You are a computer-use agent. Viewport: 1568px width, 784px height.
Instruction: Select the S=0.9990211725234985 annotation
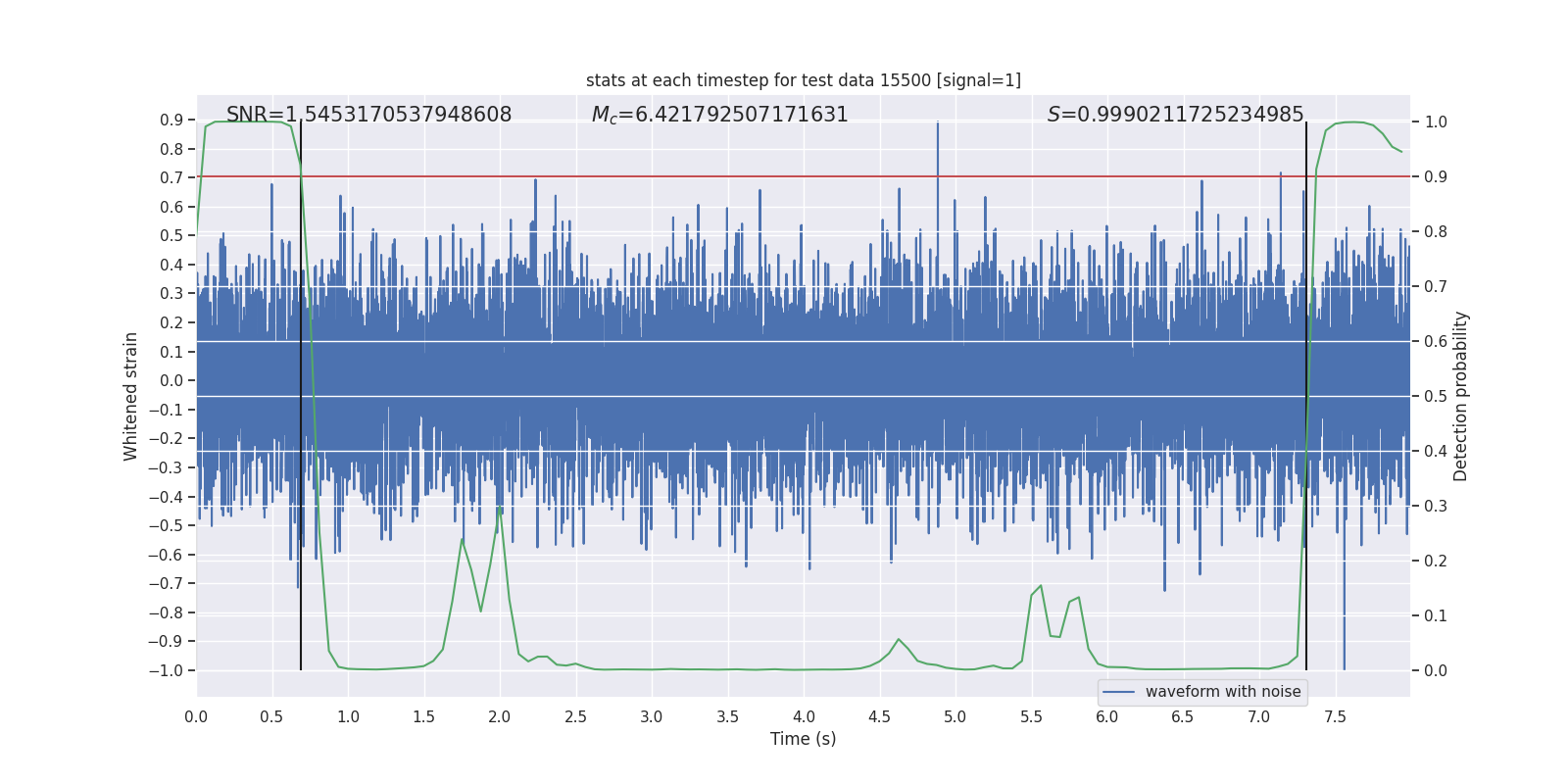[x=1176, y=115]
